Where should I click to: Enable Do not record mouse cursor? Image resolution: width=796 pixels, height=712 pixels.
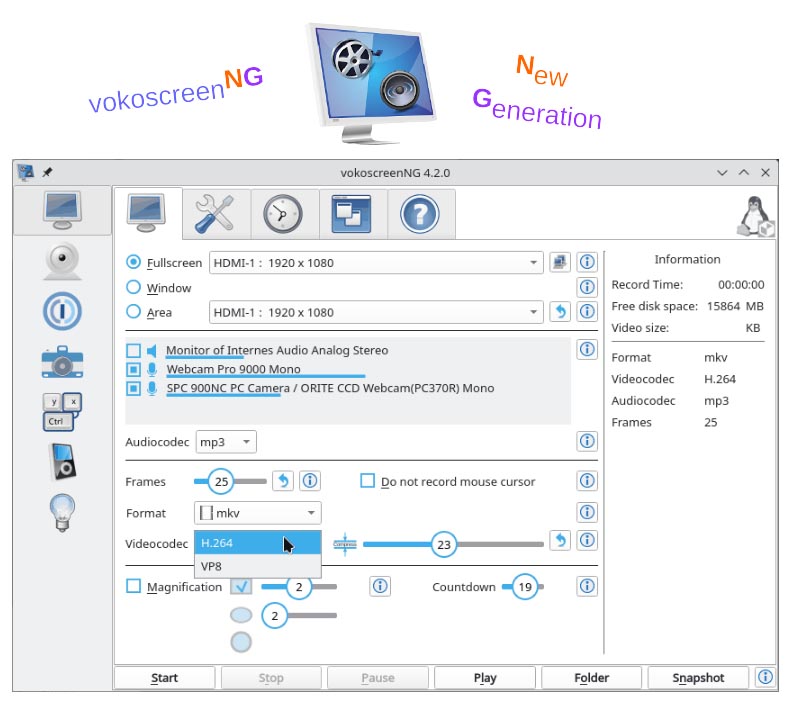click(367, 482)
